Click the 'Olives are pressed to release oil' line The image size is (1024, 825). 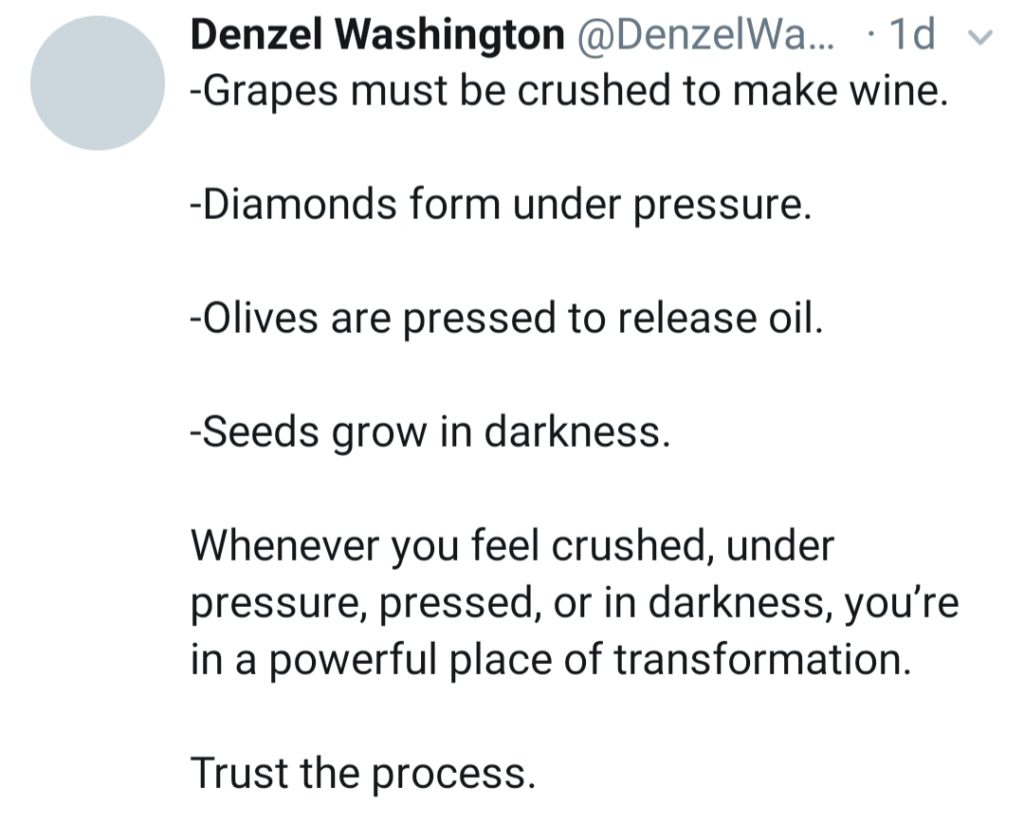pyautogui.click(x=507, y=318)
